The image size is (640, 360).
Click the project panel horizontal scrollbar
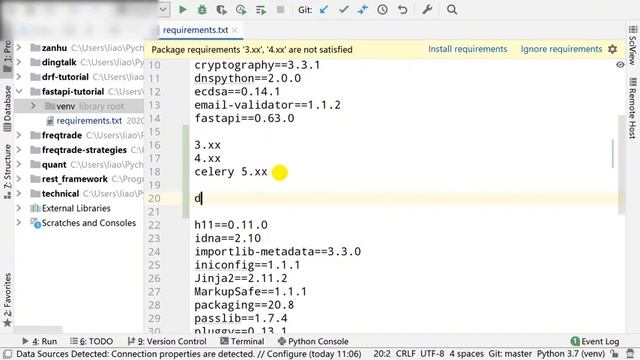coord(38,329)
